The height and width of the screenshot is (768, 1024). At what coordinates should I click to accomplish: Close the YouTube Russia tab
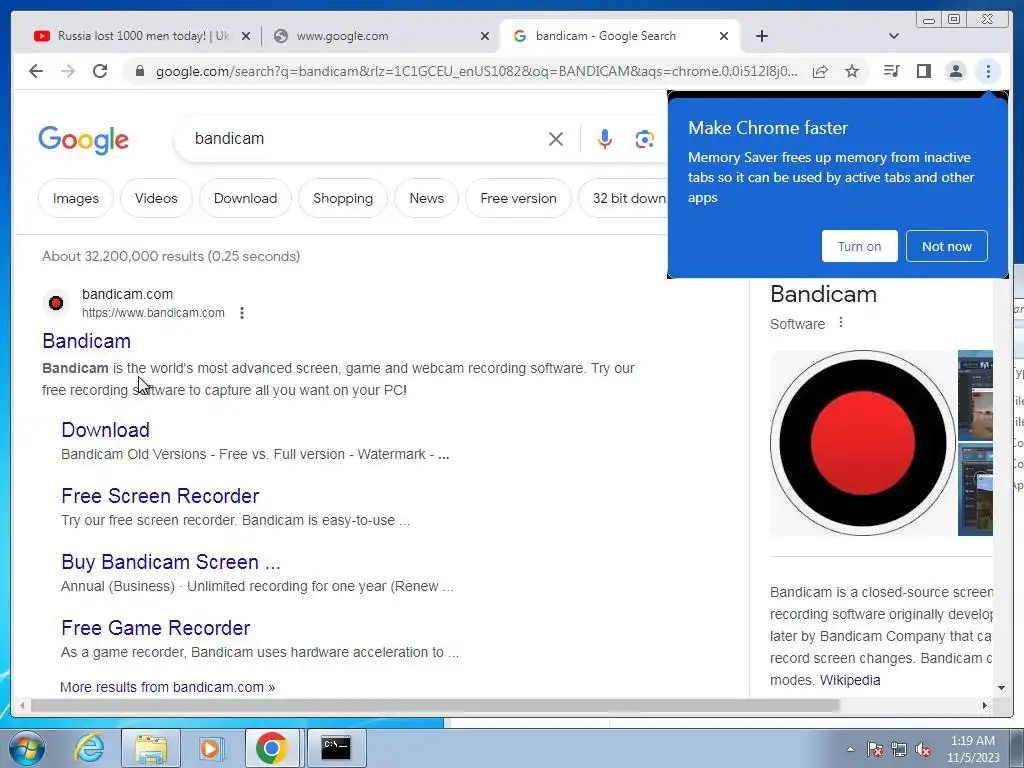(246, 37)
